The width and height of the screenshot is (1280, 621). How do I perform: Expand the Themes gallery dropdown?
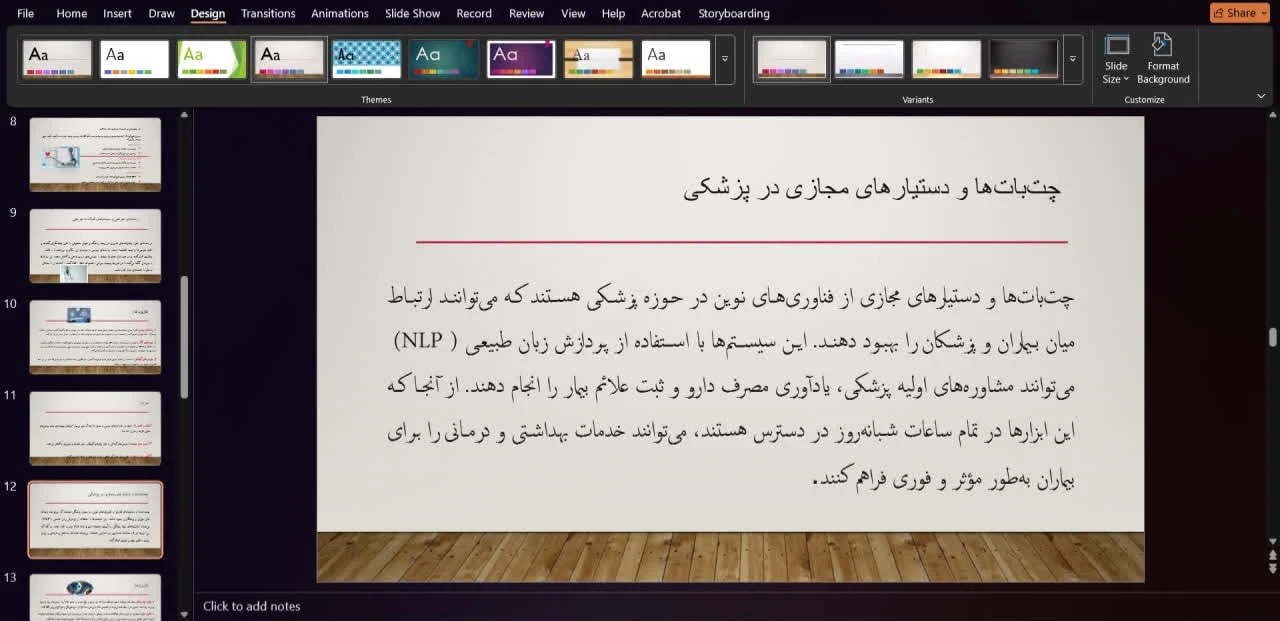725,59
